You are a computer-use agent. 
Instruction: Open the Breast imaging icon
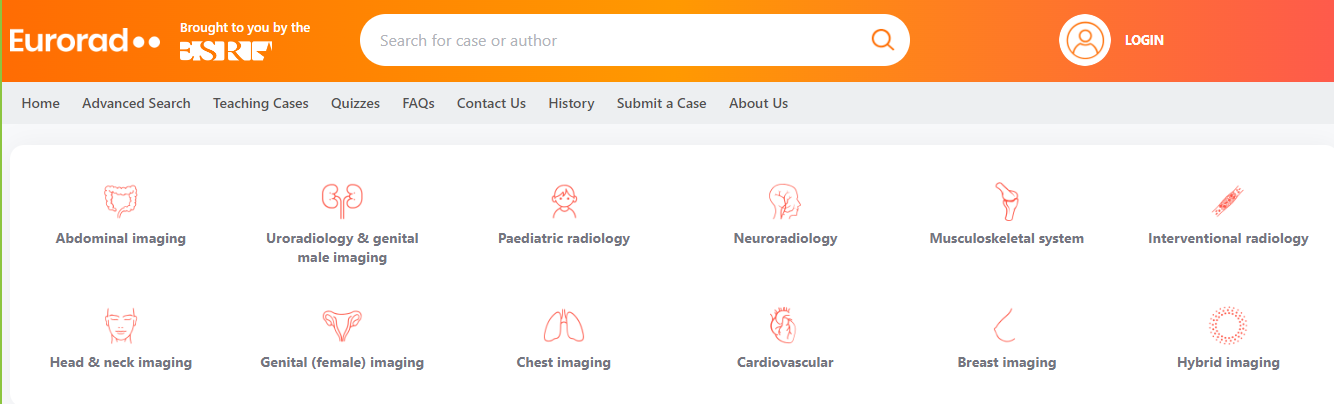(x=1006, y=325)
